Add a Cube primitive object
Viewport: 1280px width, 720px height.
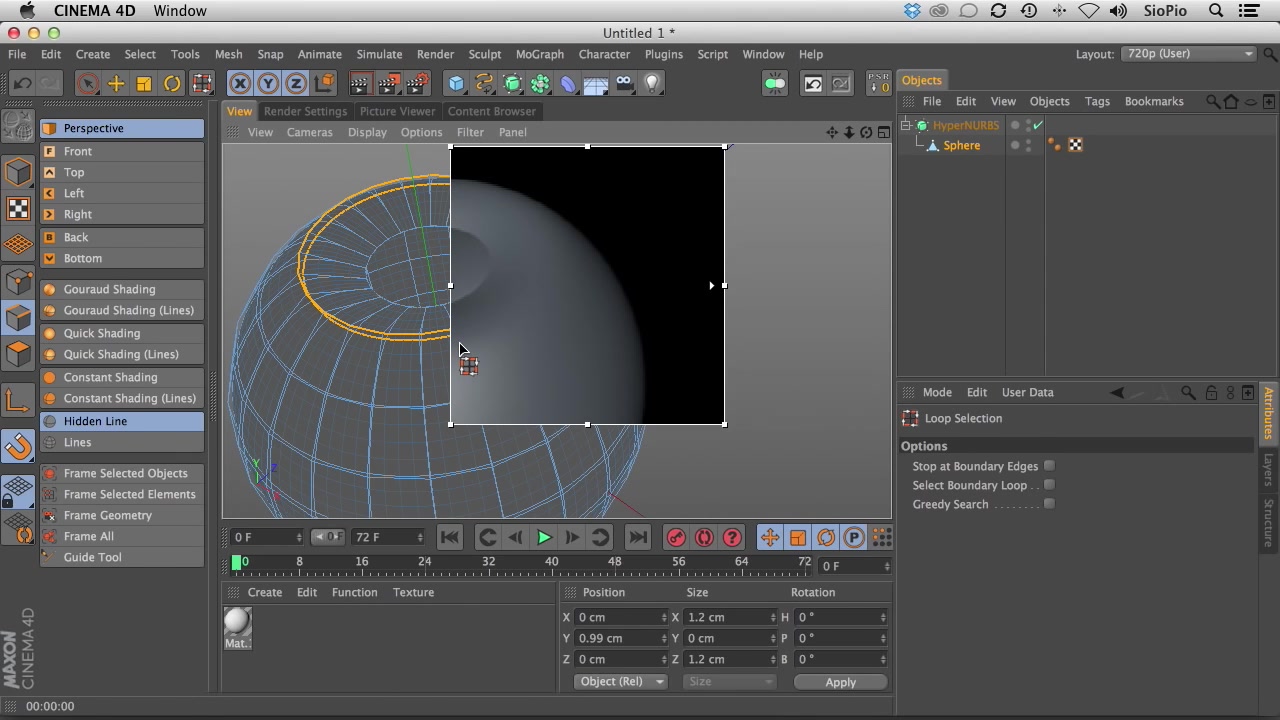click(457, 84)
